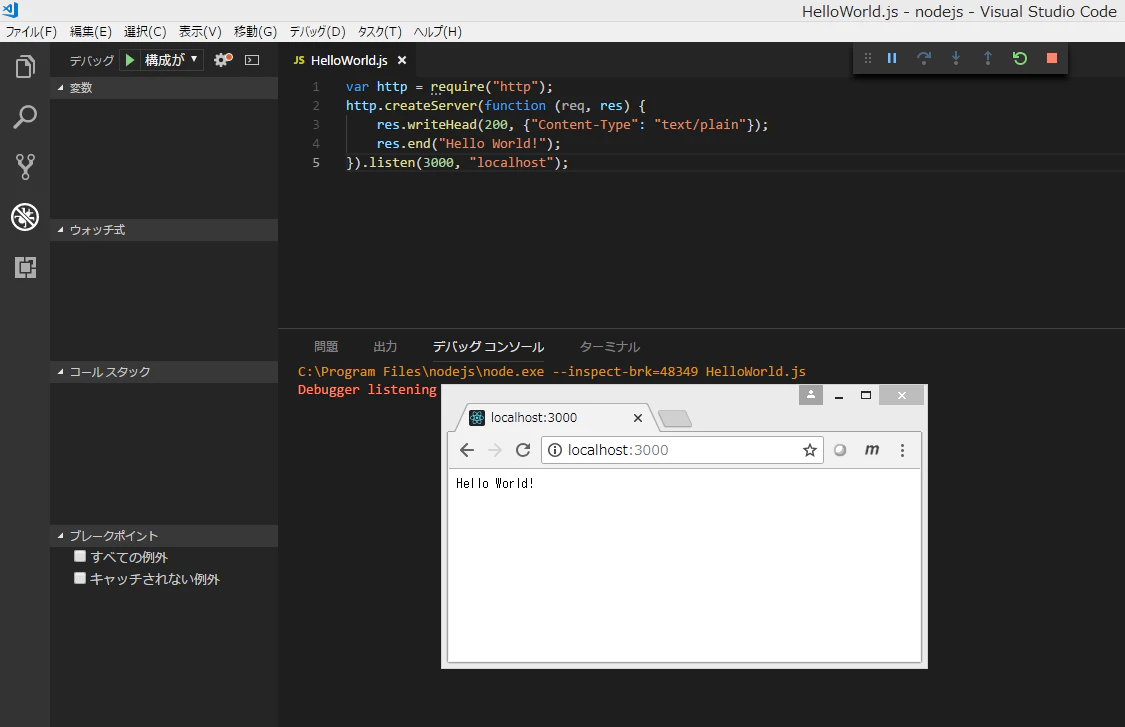Click the res.end code line in editor
Screen dimensions: 1125x727
(x=469, y=144)
